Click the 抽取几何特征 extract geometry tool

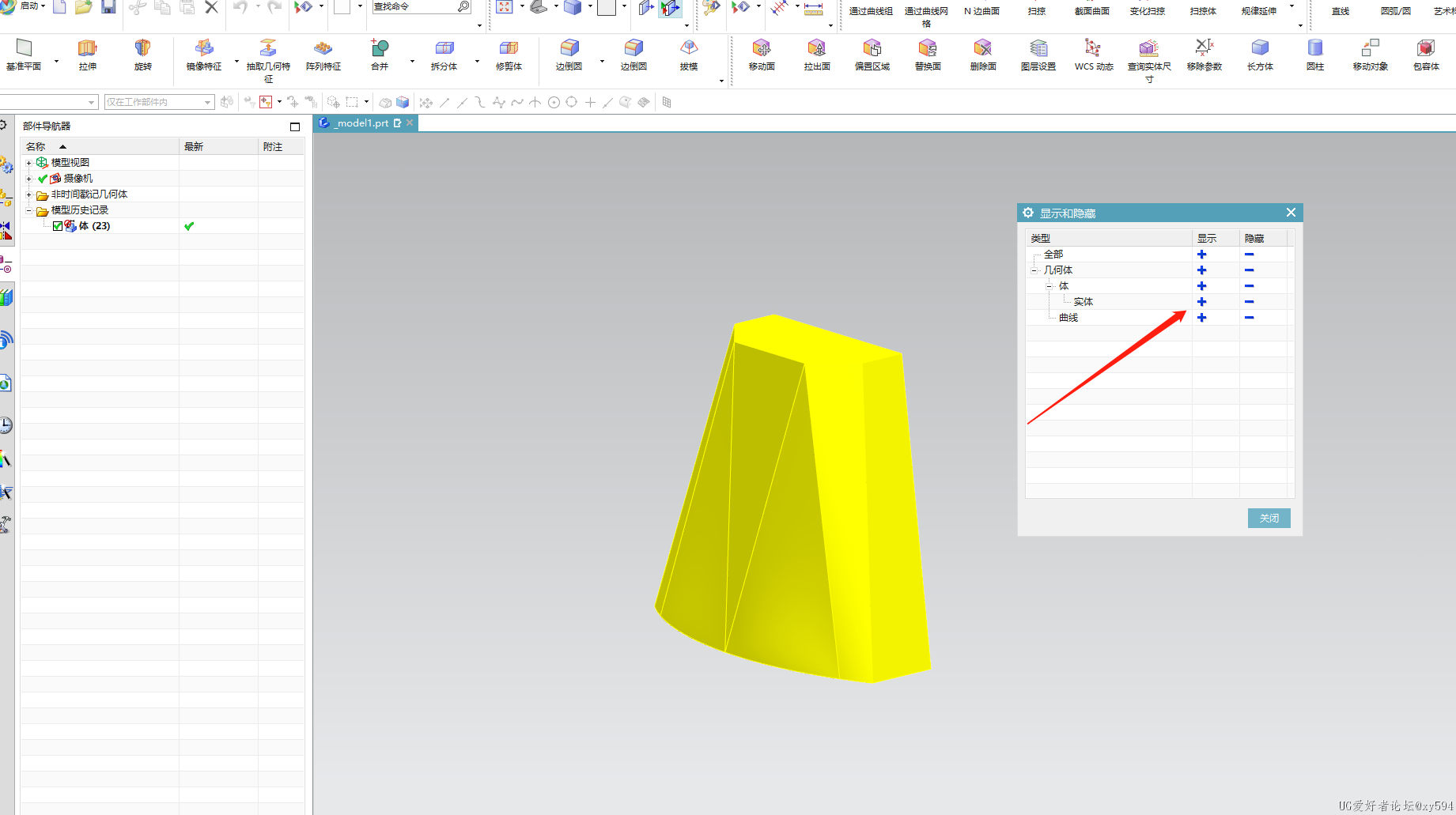pyautogui.click(x=268, y=61)
